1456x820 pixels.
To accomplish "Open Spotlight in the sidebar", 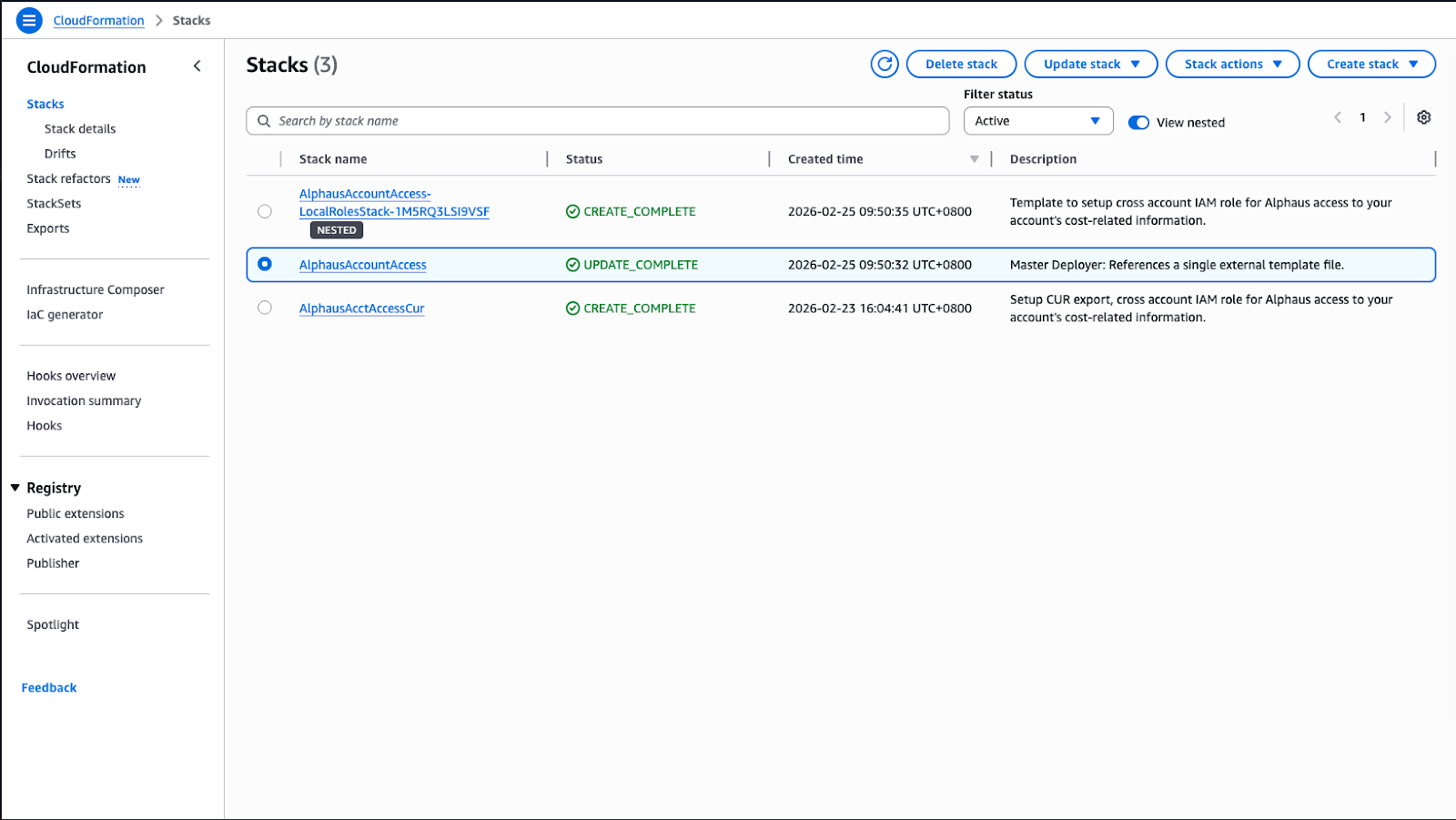I will (x=53, y=624).
